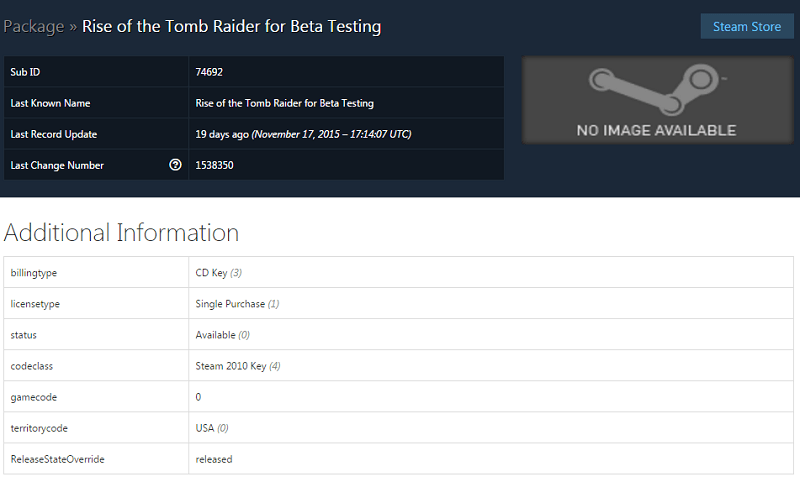Click the ReleaseStateOverride row label

tap(57, 459)
